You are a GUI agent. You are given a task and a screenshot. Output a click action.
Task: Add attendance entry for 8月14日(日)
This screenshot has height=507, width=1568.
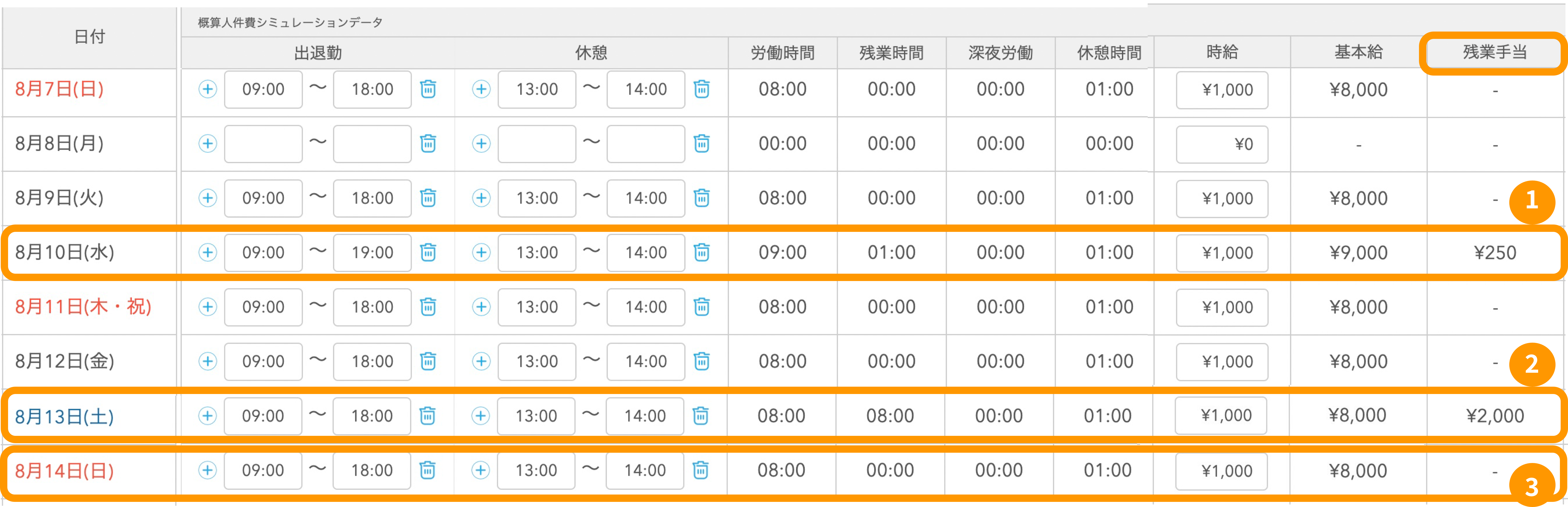[x=208, y=471]
